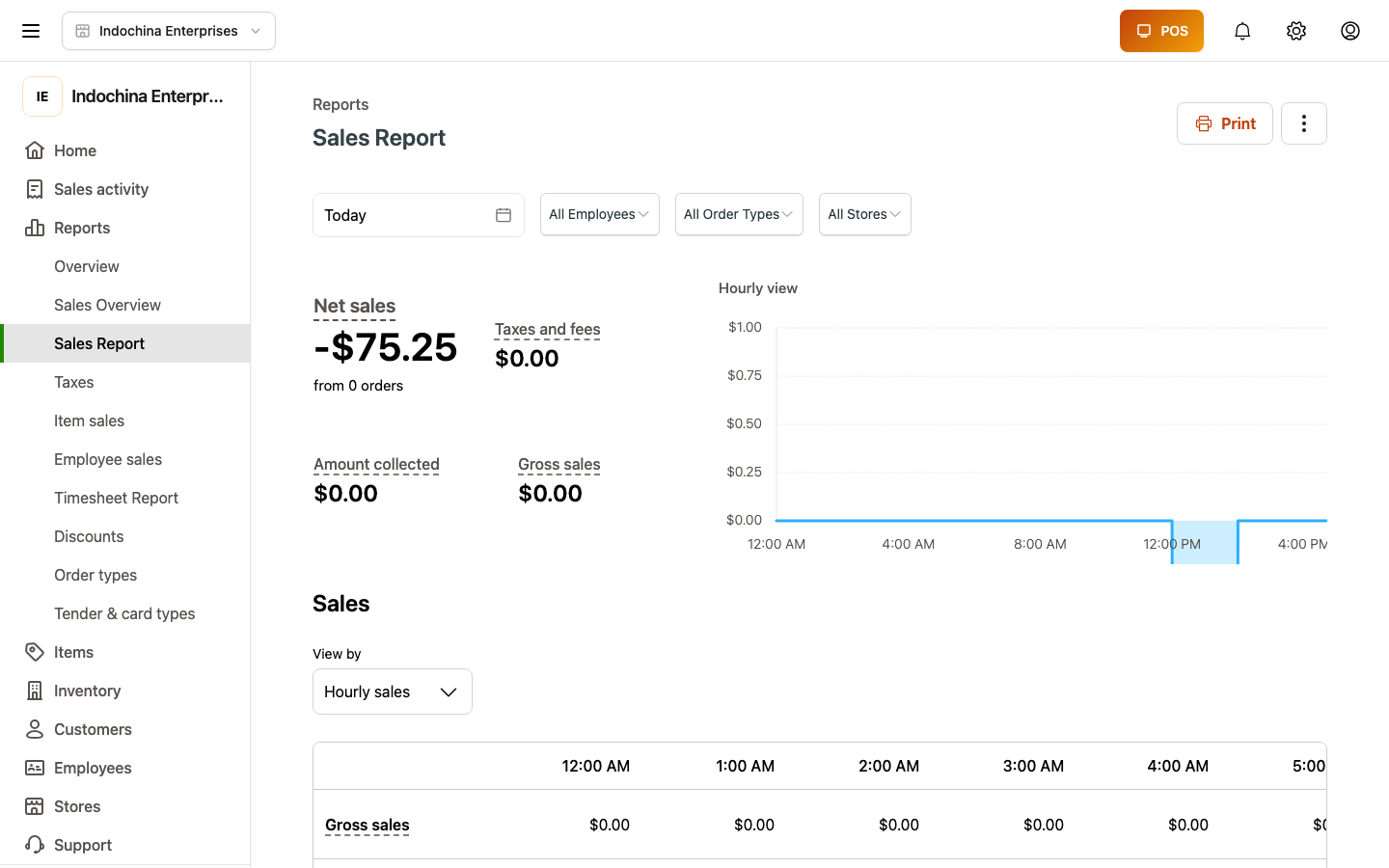The image size is (1389, 868).
Task: Click the Amount collected label
Action: [x=376, y=464]
